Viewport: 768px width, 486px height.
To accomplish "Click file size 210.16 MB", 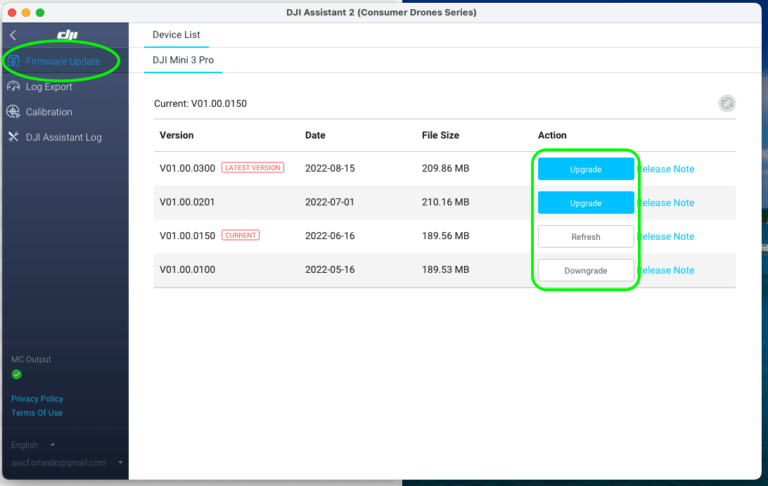I will pos(445,202).
